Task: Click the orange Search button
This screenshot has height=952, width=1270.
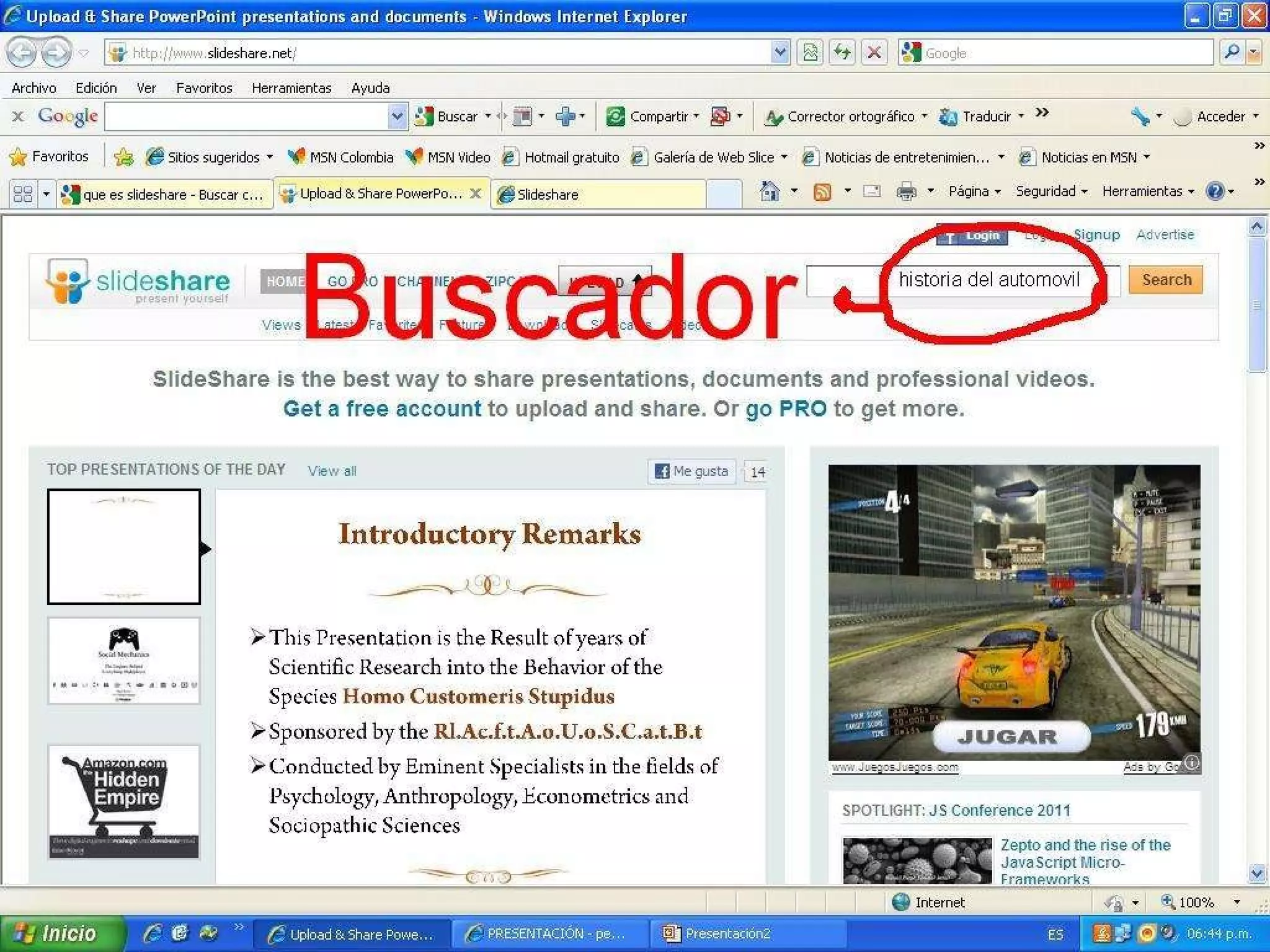Action: coord(1166,280)
